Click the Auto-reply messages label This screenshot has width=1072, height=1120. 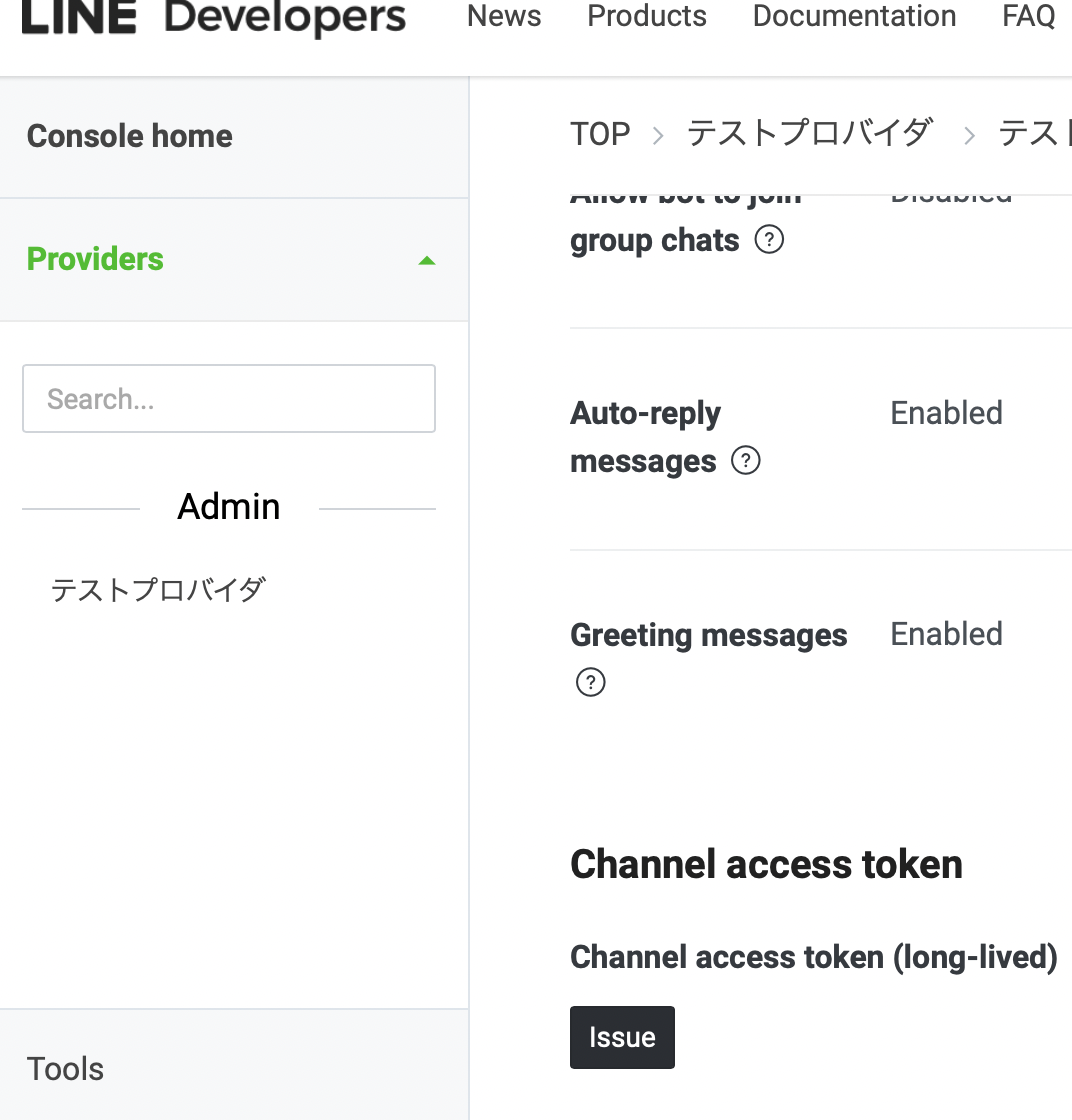(646, 436)
